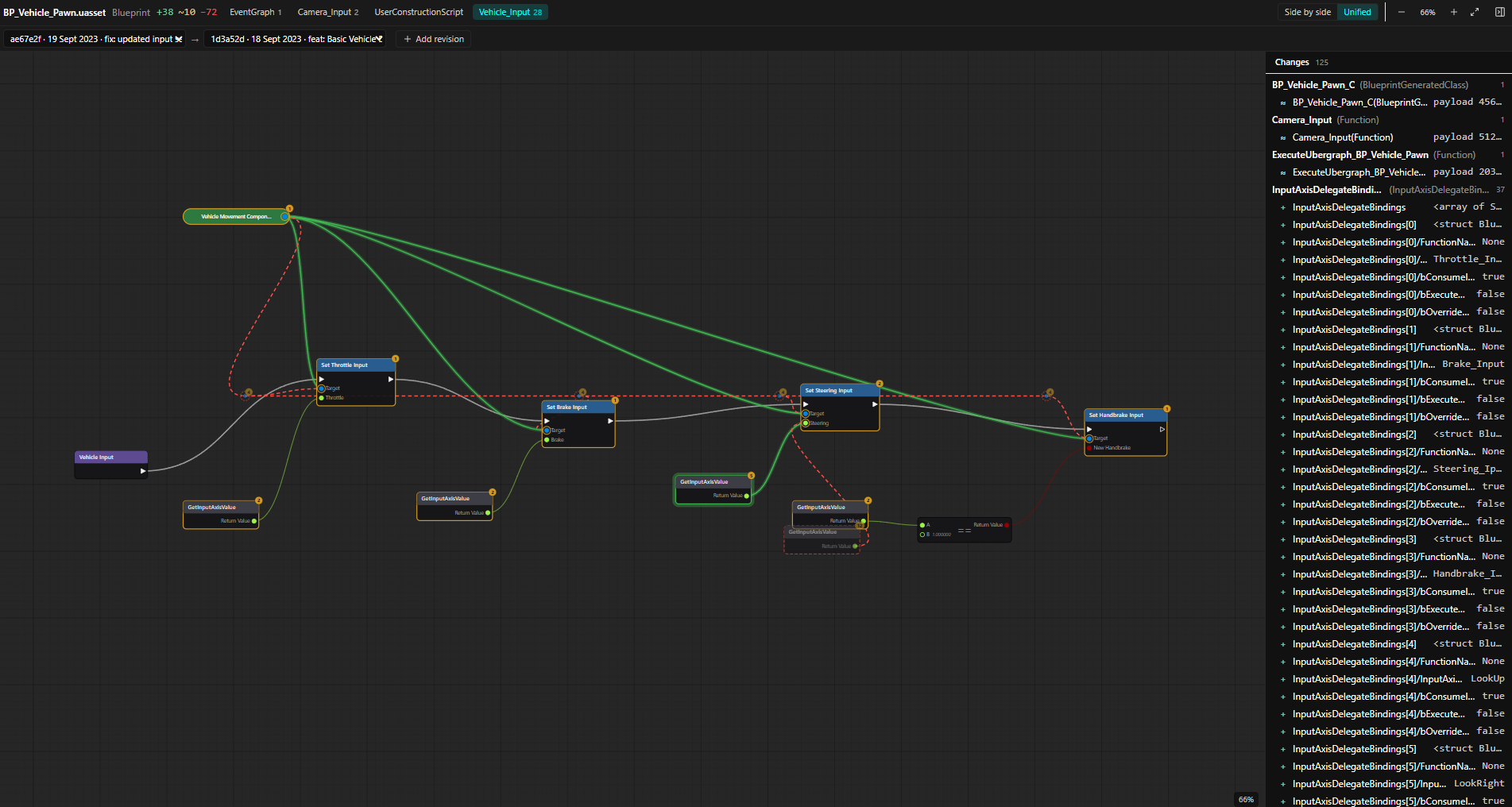The width and height of the screenshot is (1512, 807).
Task: Select the Handbrake_I... binding row
Action: [1388, 574]
